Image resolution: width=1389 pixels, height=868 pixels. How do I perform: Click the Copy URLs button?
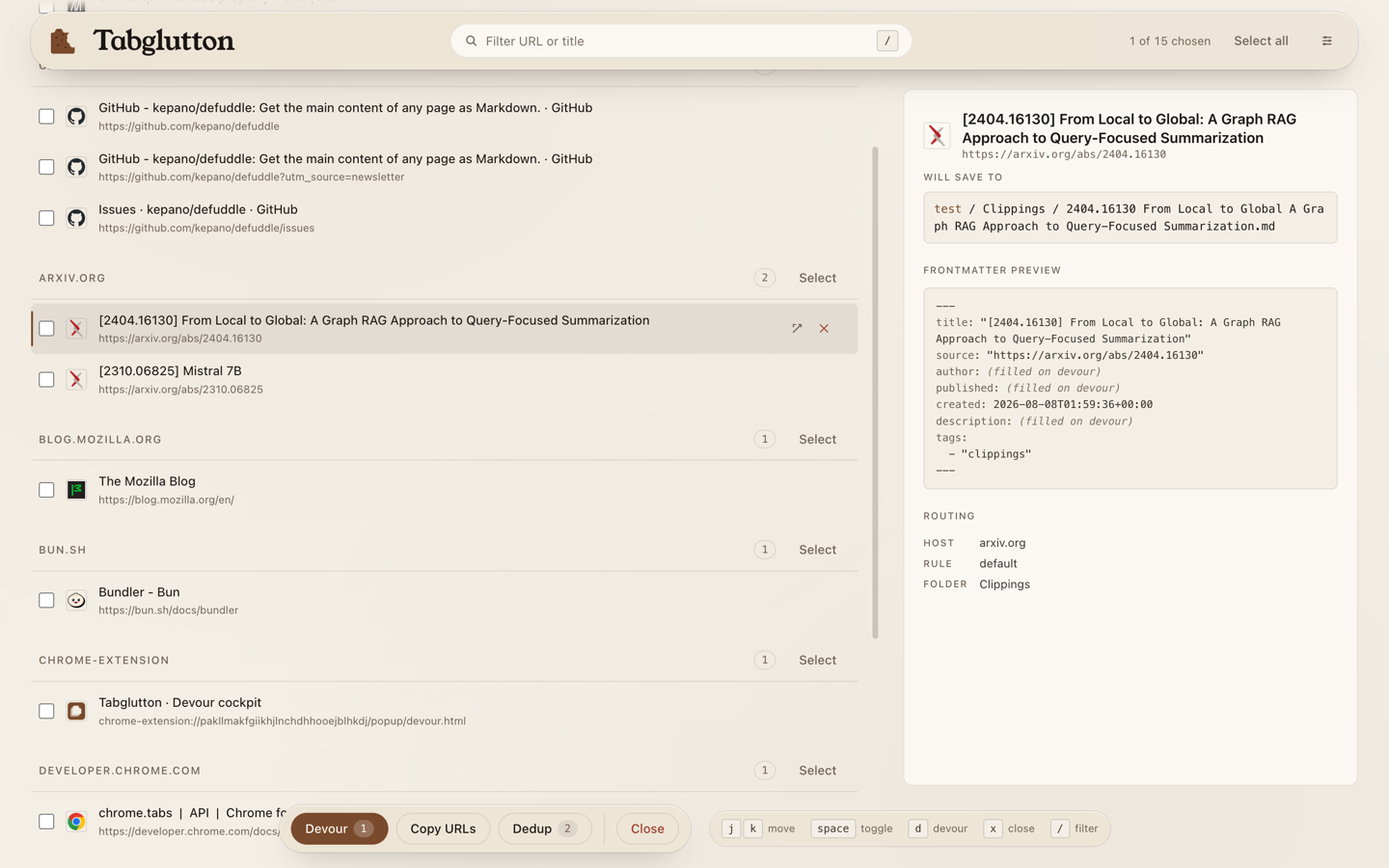point(443,828)
